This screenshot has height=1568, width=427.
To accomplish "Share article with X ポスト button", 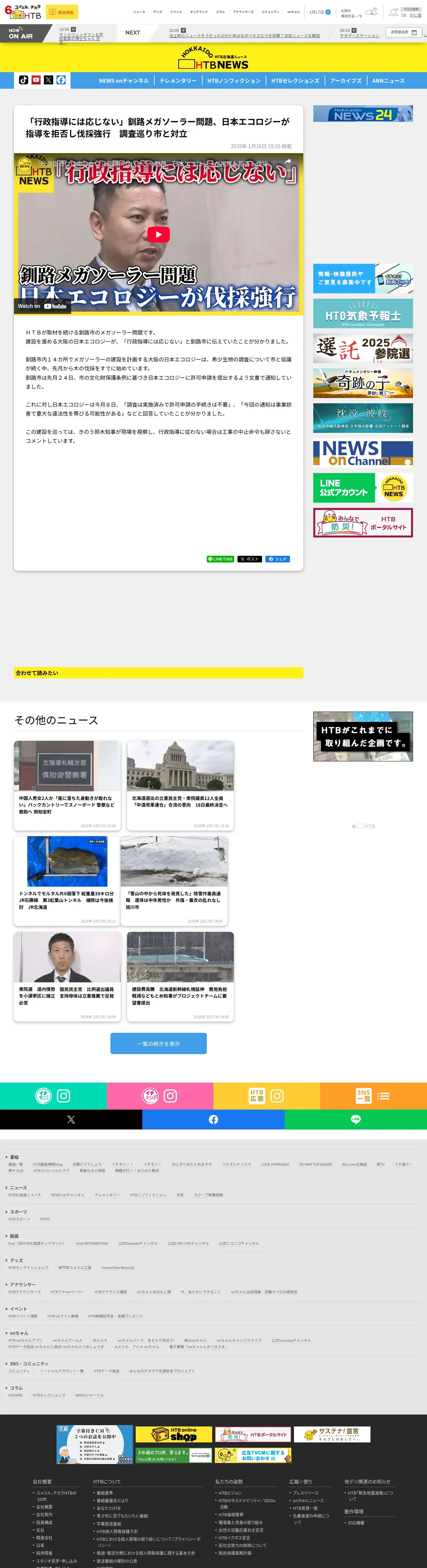I will pyautogui.click(x=249, y=559).
